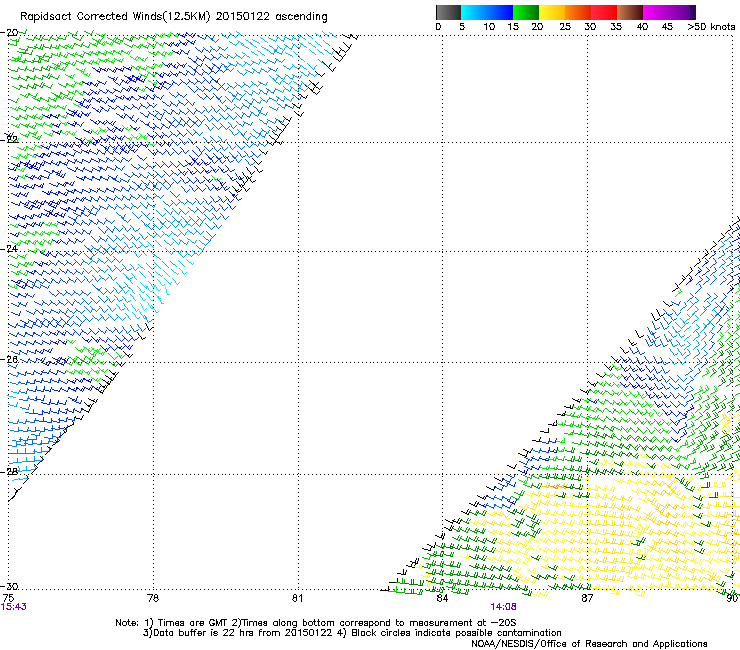The image size is (740, 650).
Task: Click the legend label '40'
Action: pyautogui.click(x=642, y=27)
